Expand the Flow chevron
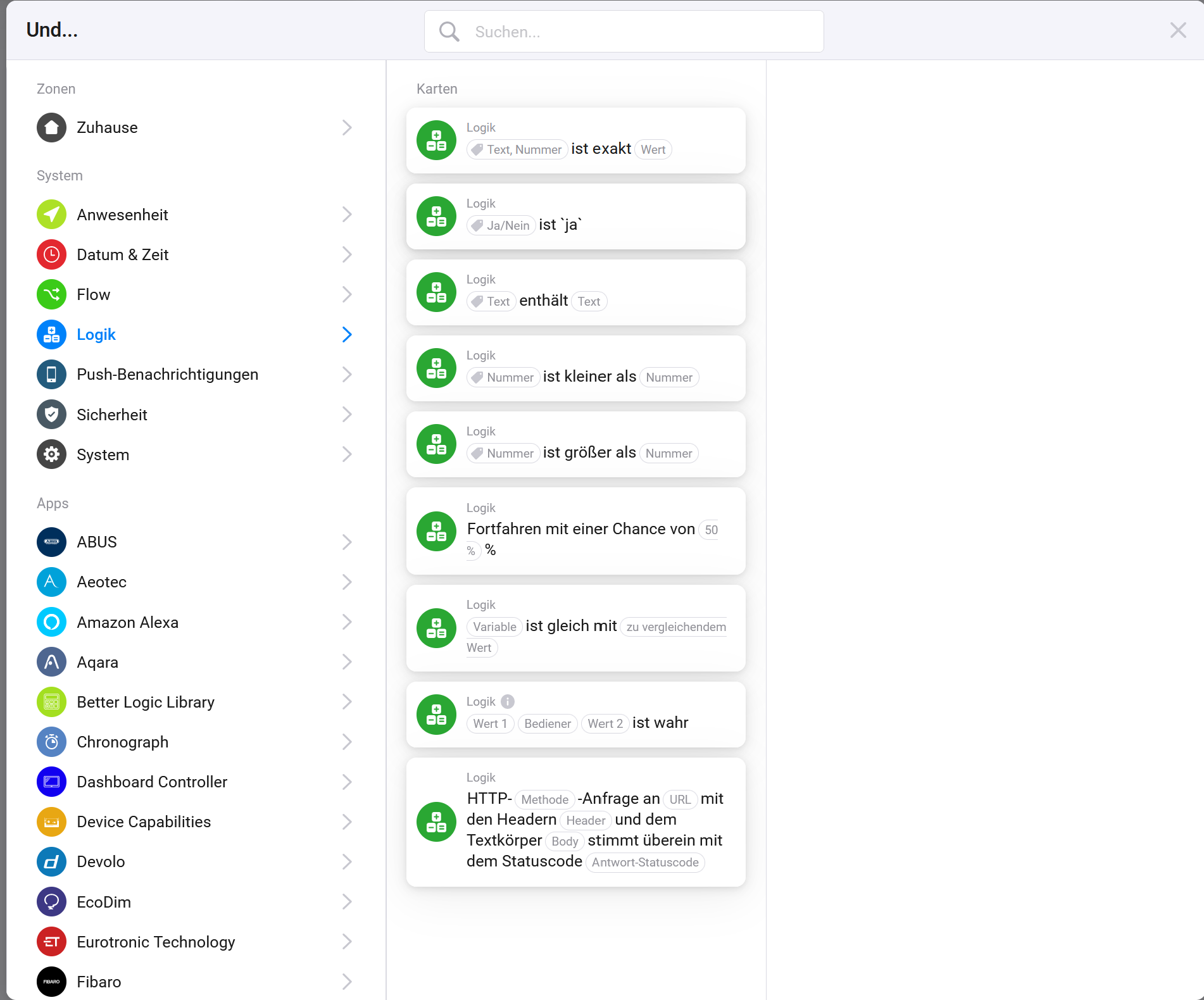Screen dimensions: 1204x1000 coord(347,294)
